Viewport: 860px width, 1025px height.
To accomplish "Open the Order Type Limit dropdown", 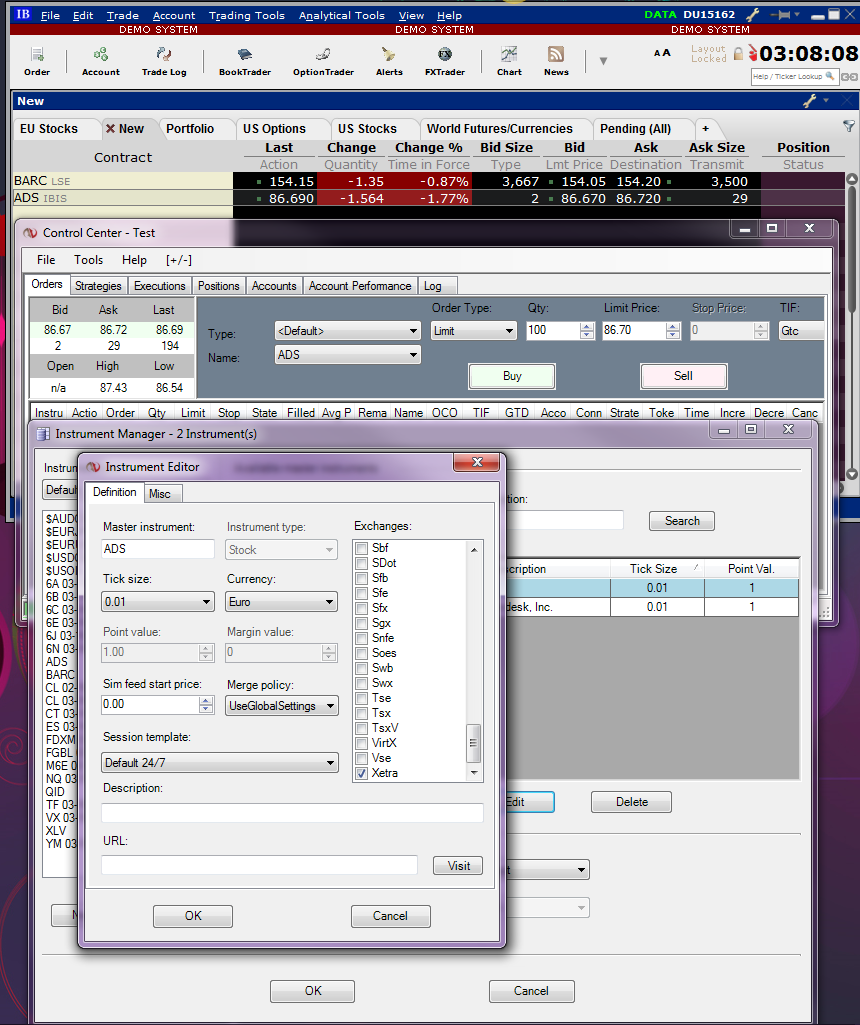I will pos(474,331).
